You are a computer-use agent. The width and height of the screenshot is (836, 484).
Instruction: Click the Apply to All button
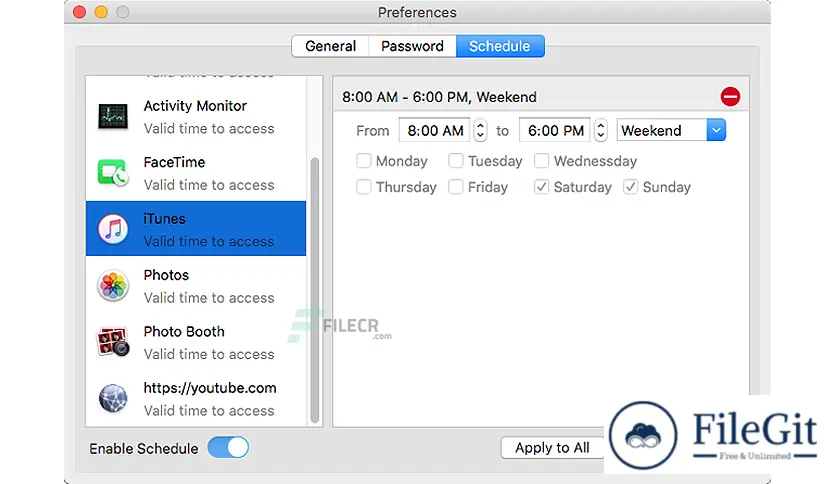tap(552, 448)
